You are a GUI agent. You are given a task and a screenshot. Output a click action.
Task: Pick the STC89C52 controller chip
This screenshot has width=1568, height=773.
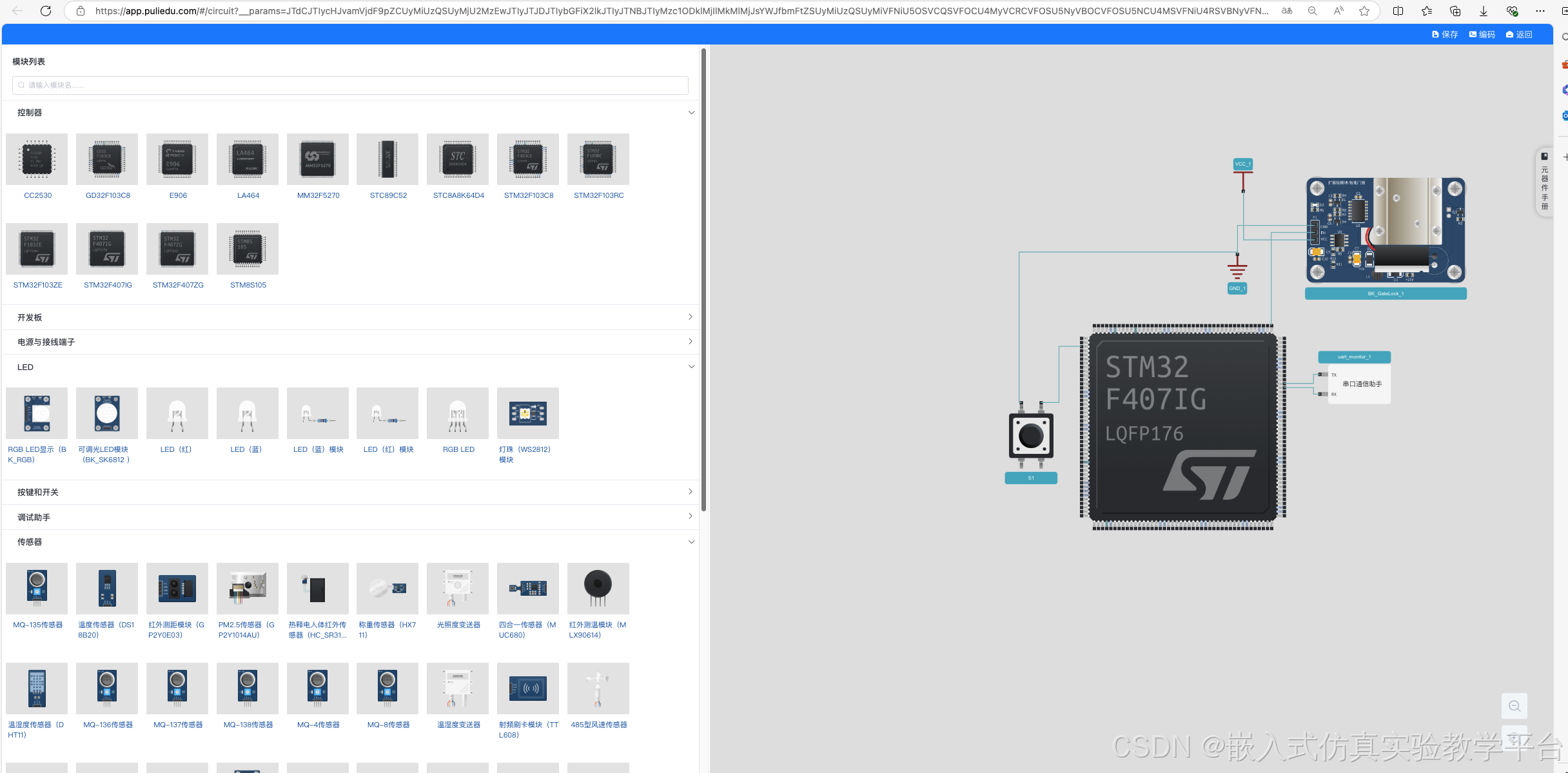387,159
